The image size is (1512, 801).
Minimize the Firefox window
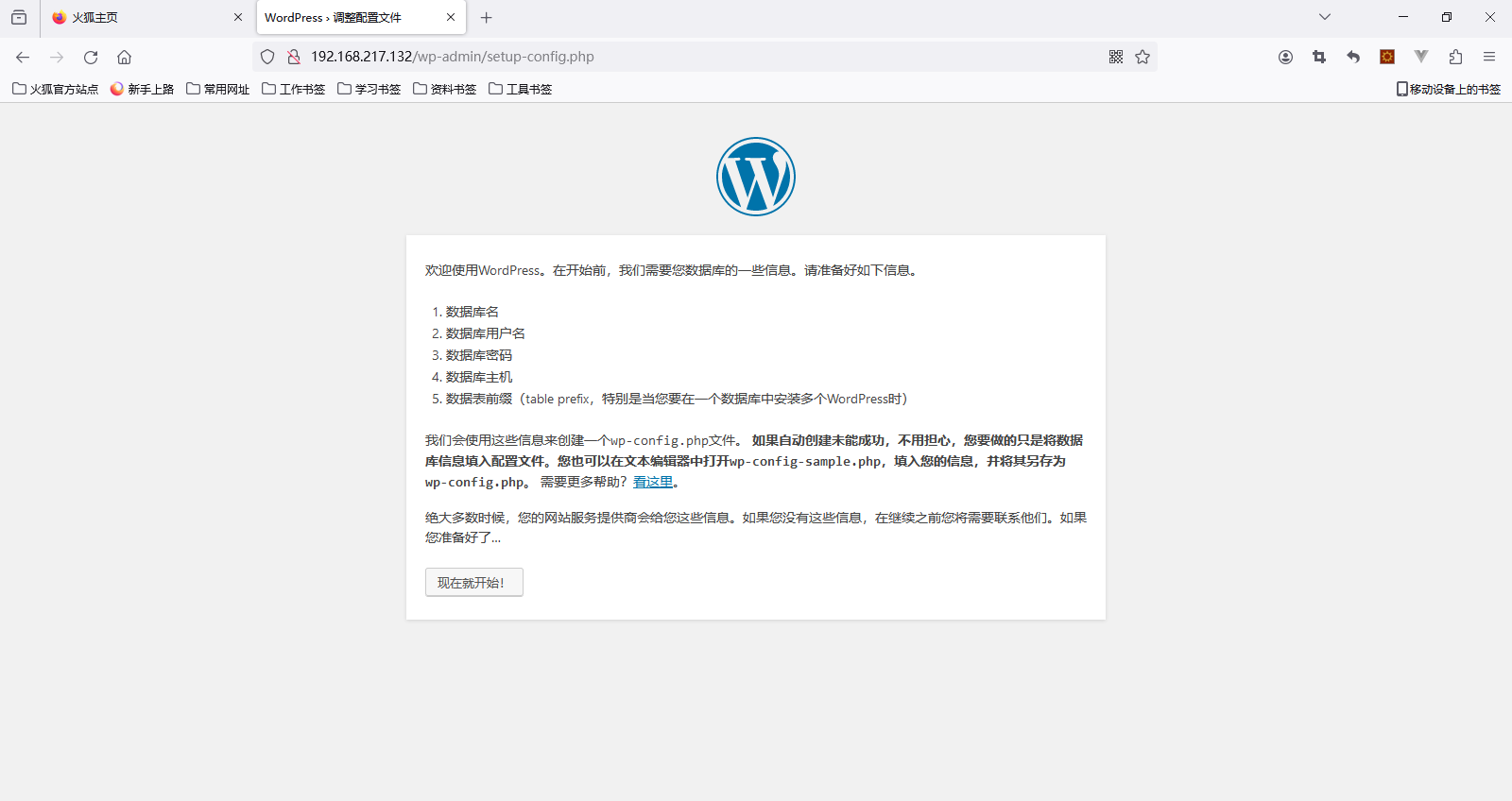coord(1403,17)
